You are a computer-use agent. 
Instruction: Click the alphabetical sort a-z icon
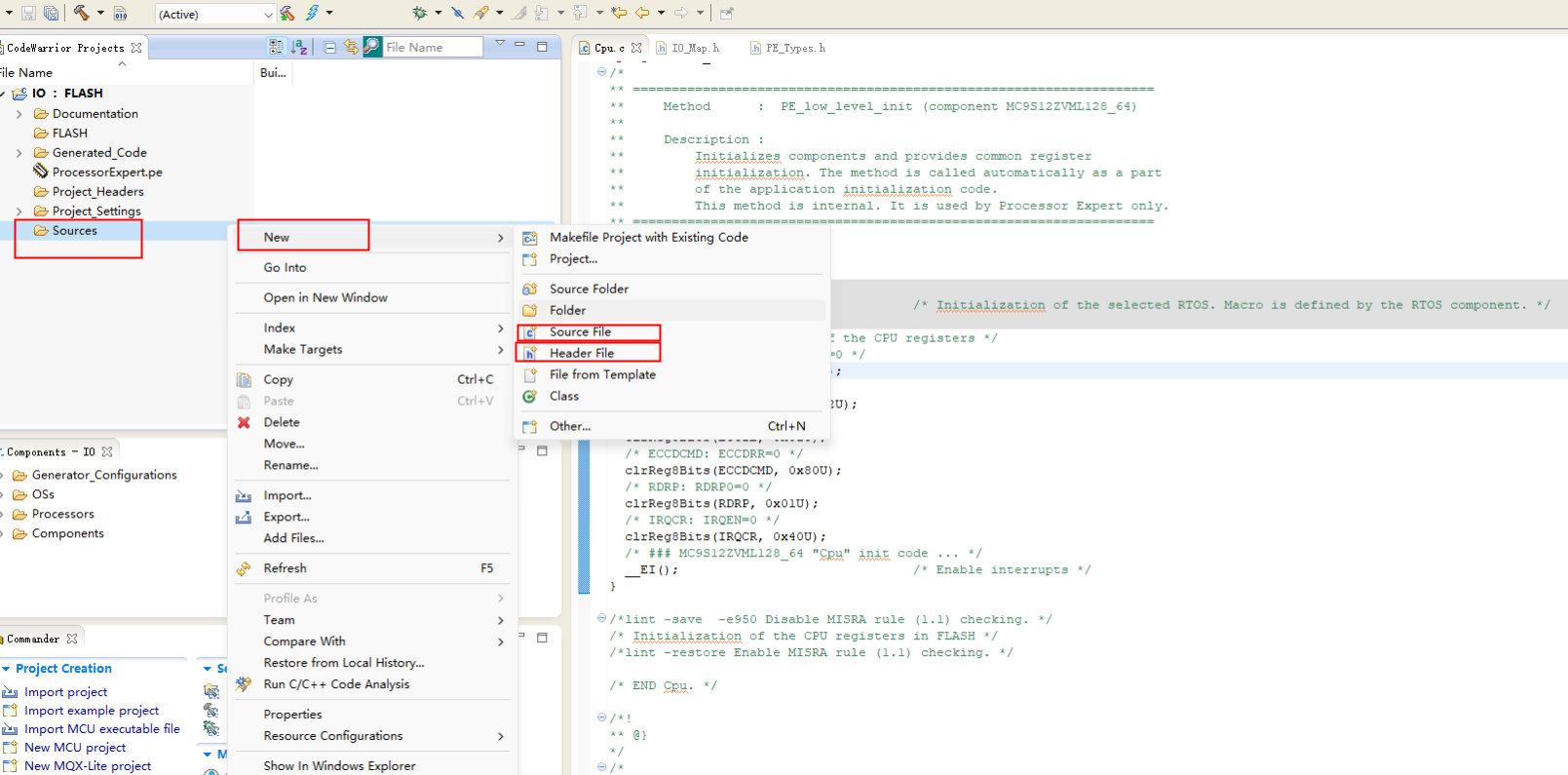point(300,47)
